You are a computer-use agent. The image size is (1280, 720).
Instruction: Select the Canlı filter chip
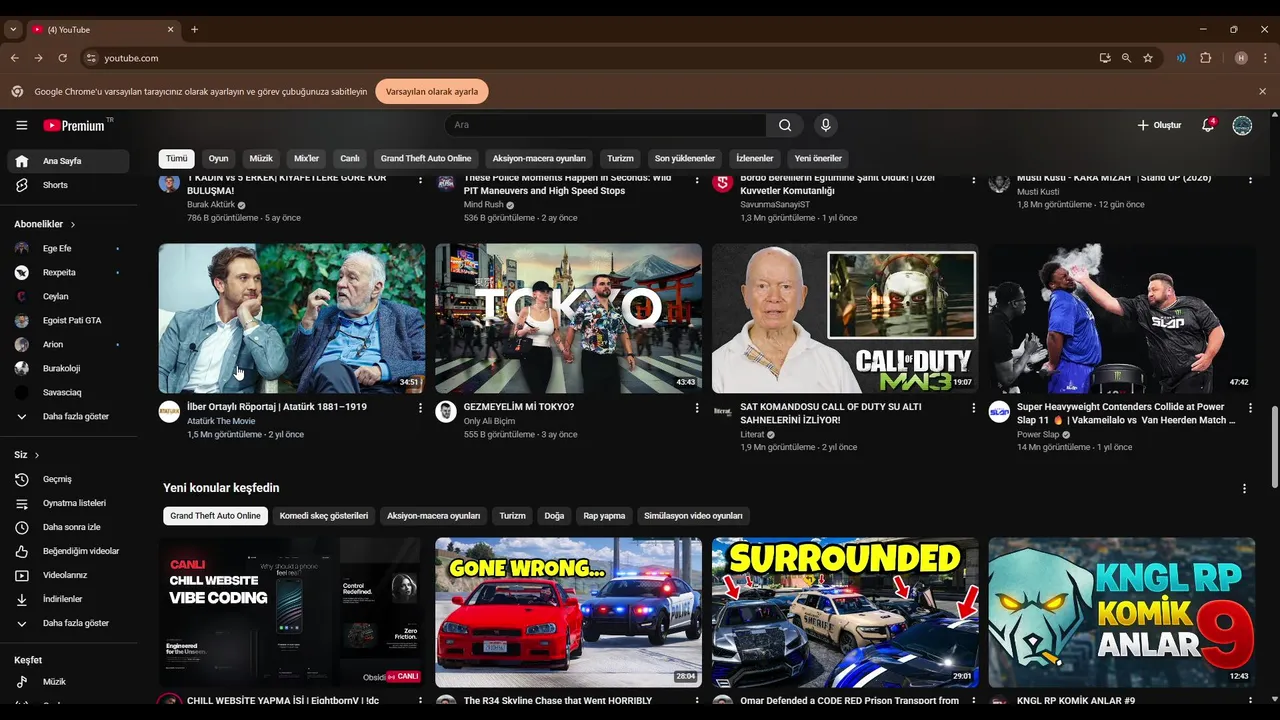pyautogui.click(x=350, y=158)
